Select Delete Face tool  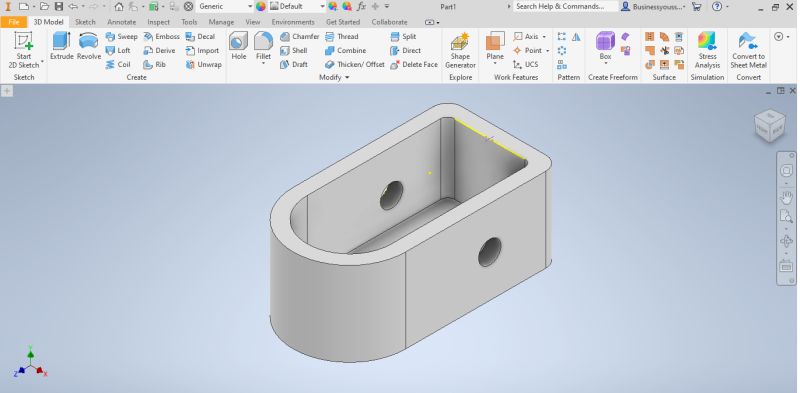[414, 64]
